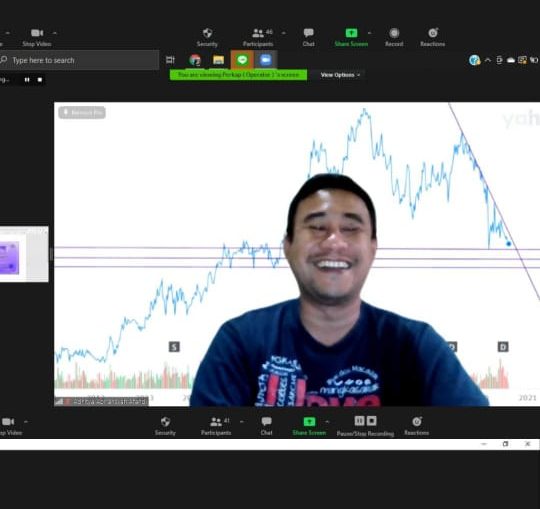Open Chrome from the taskbar
Image resolution: width=540 pixels, height=509 pixels.
pos(195,60)
